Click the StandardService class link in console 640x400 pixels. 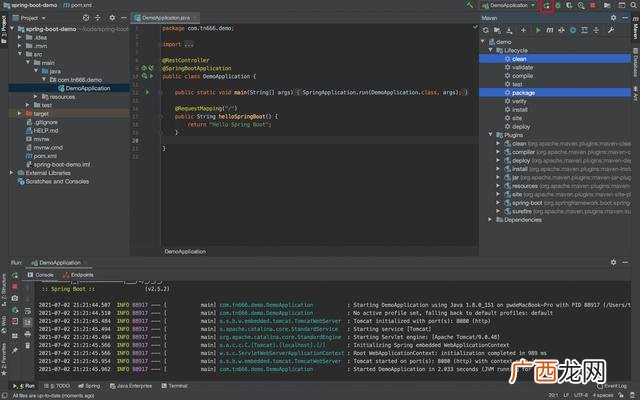[279, 329]
